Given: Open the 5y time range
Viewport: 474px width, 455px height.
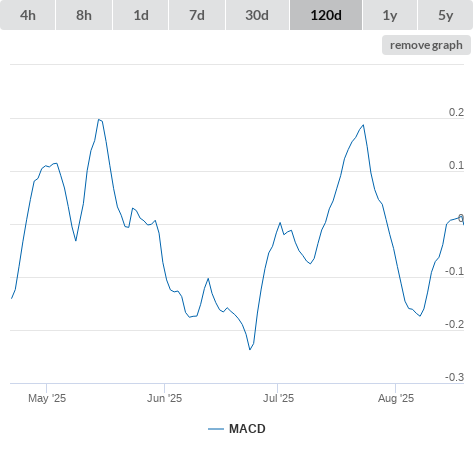Looking at the screenshot, I should pos(446,15).
